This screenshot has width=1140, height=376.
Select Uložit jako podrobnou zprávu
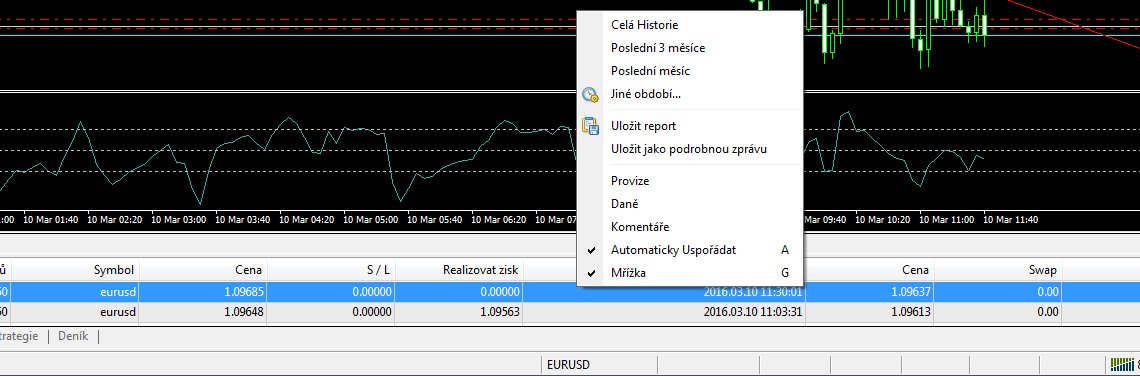tap(689, 149)
